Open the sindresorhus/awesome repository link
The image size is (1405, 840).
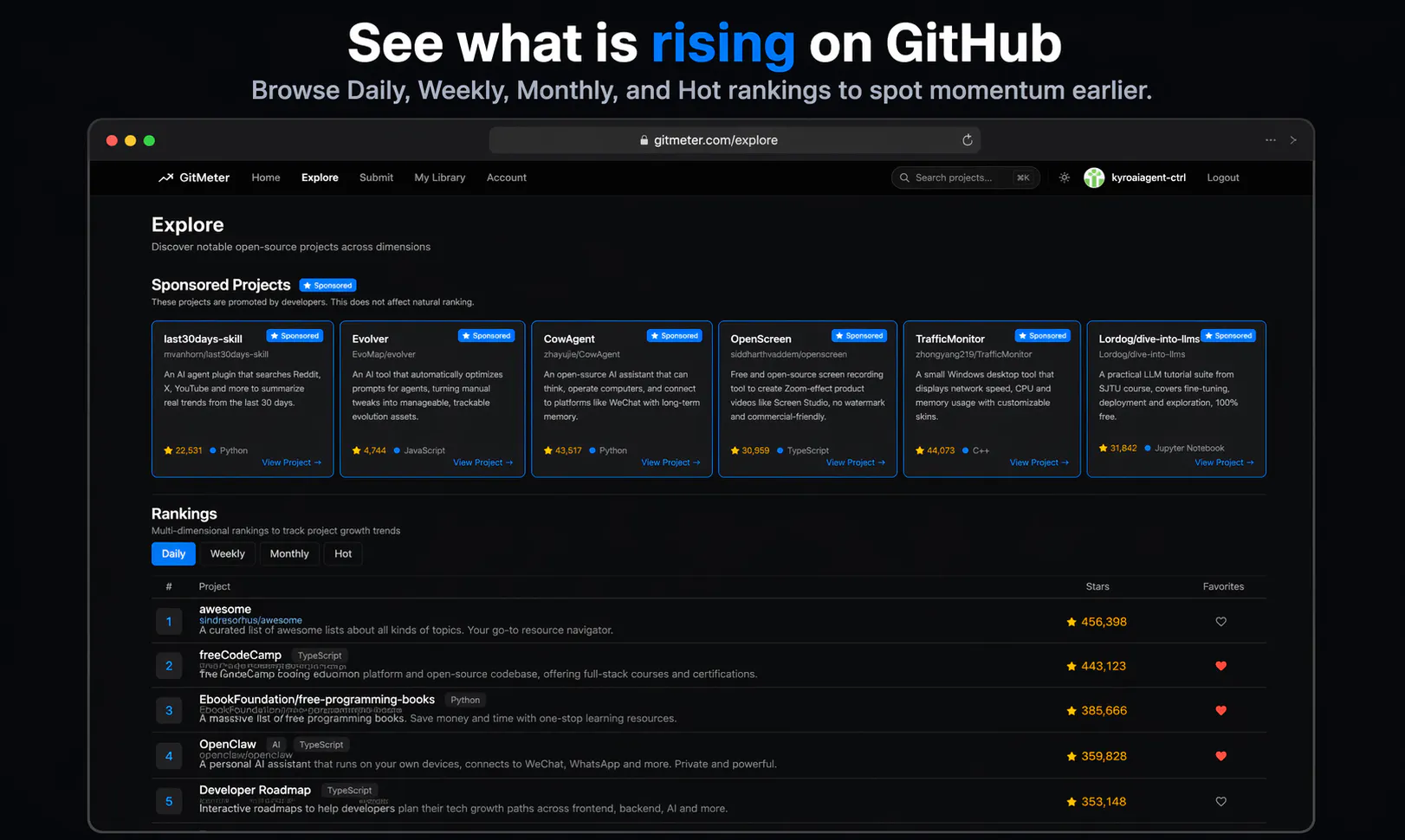coord(250,620)
